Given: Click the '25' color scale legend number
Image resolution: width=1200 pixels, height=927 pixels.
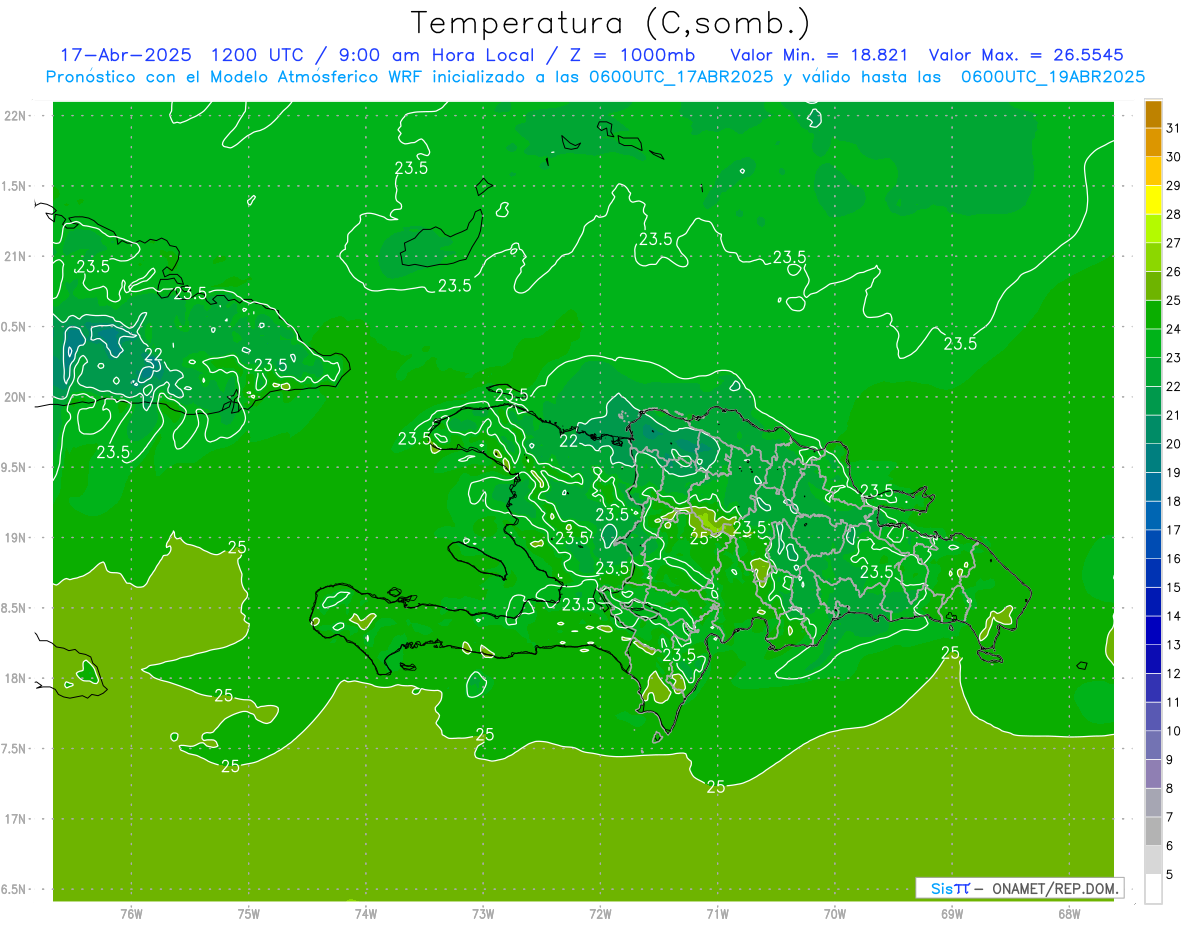Looking at the screenshot, I should pos(1174,300).
